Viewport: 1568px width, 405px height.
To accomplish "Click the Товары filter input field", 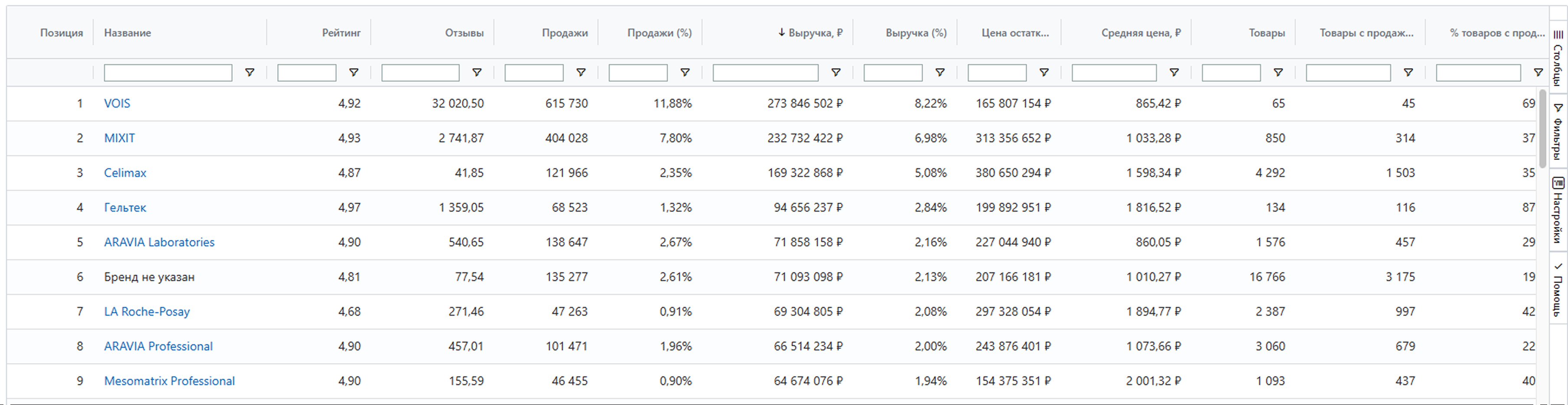I will (1232, 73).
